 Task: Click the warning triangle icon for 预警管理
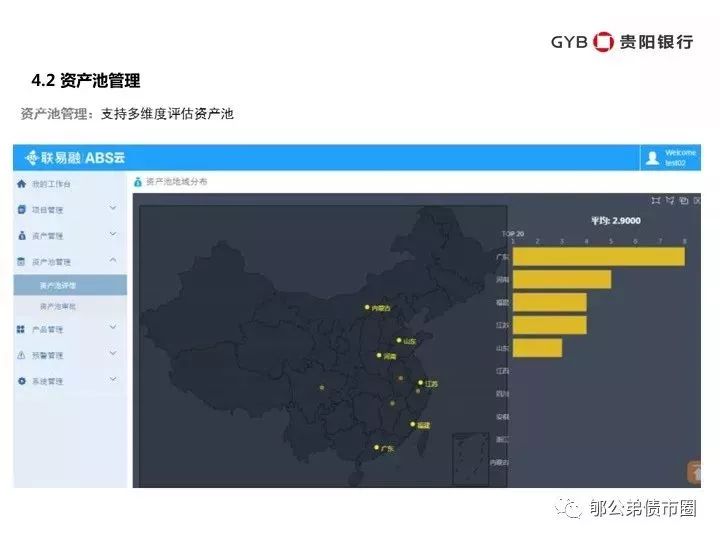[22, 355]
